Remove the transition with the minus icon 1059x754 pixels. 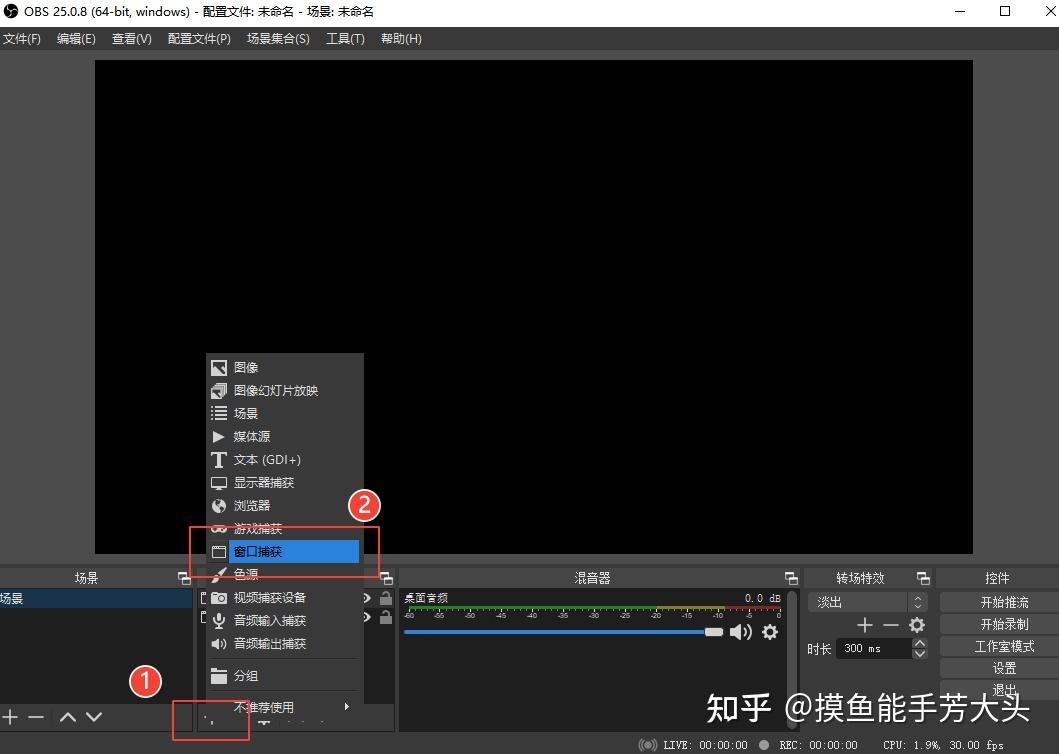(x=891, y=625)
